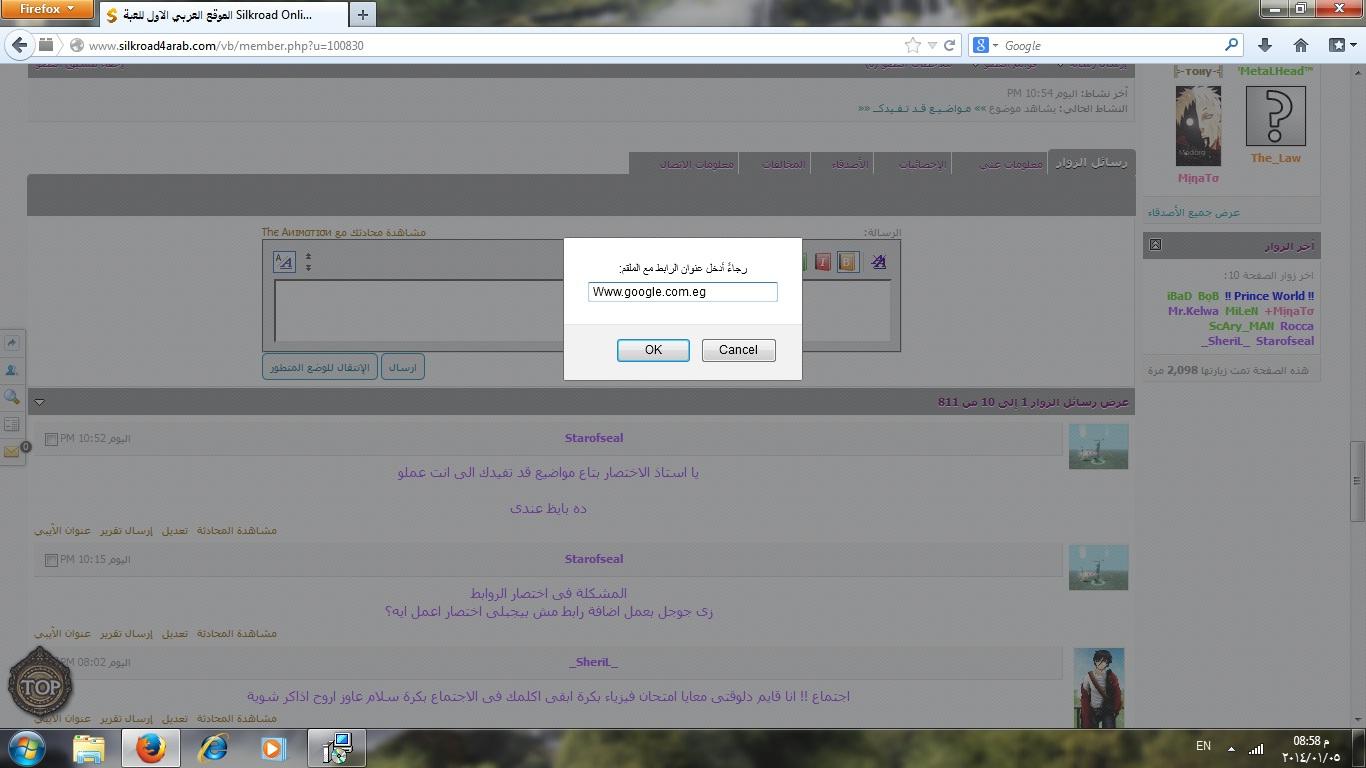Click the list view sidebar icon
1366x768 pixels.
tap(12, 425)
